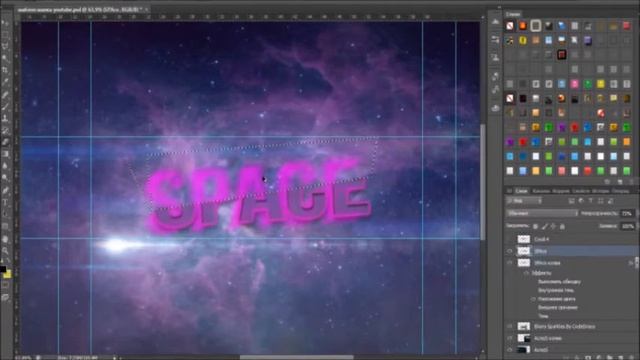Click the foreground color black swatch
The width and height of the screenshot is (640, 360).
pyautogui.click(x=2, y=269)
